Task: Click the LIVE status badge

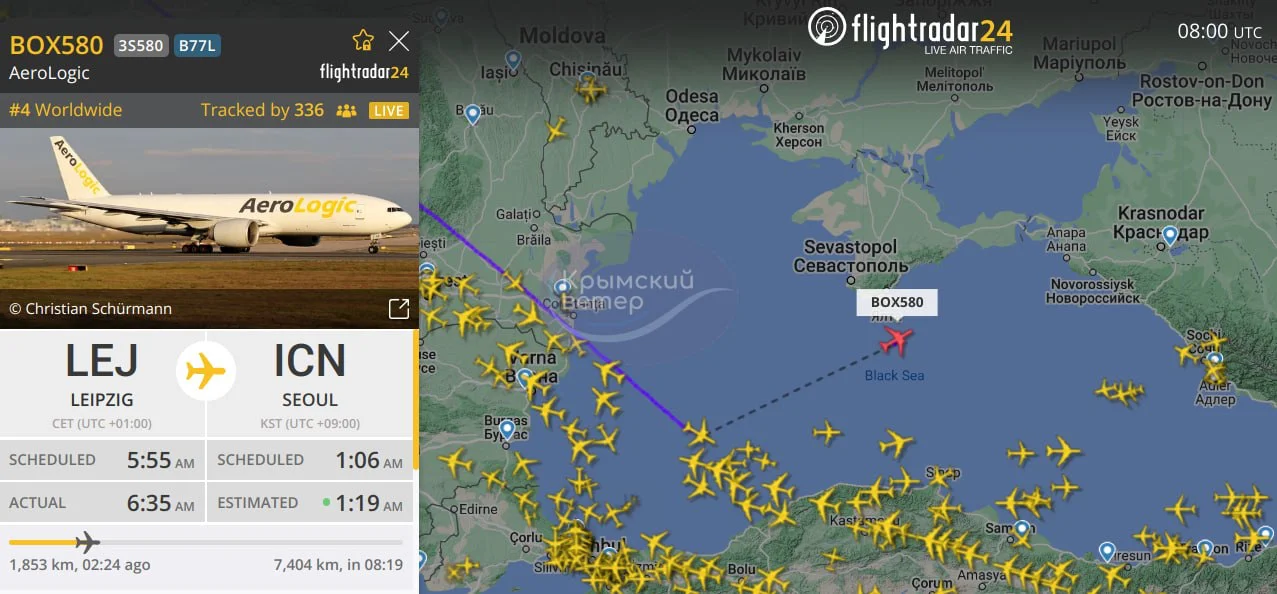Action: coord(389,111)
